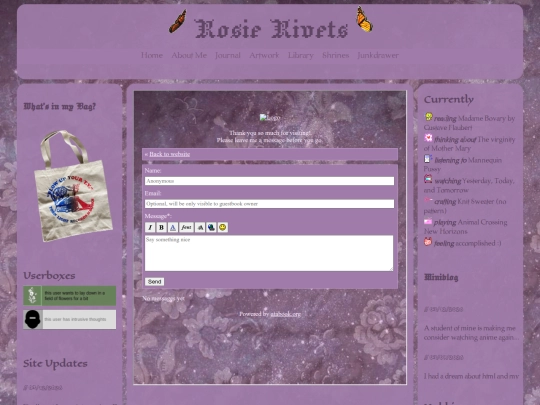The width and height of the screenshot is (540, 405).
Task: Click the thinking about status icon
Action: [428, 138]
